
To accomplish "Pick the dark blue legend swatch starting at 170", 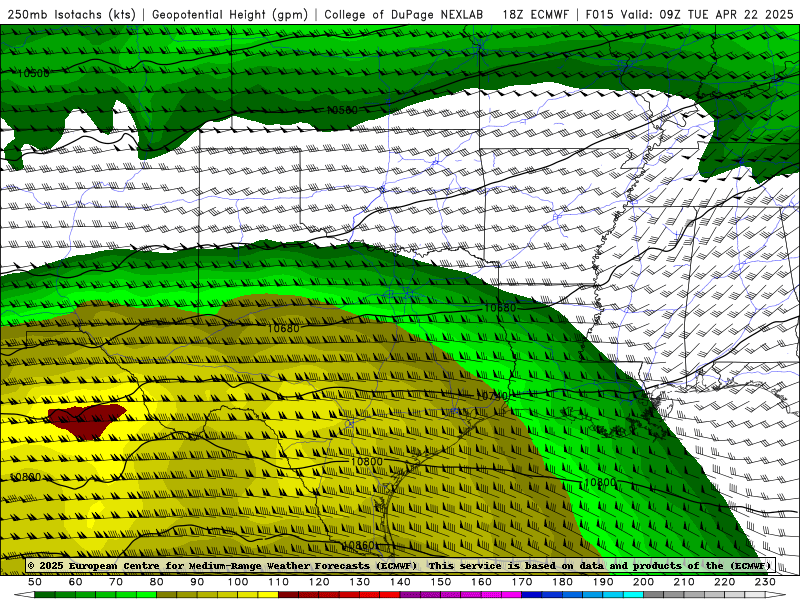I will 532,595.
